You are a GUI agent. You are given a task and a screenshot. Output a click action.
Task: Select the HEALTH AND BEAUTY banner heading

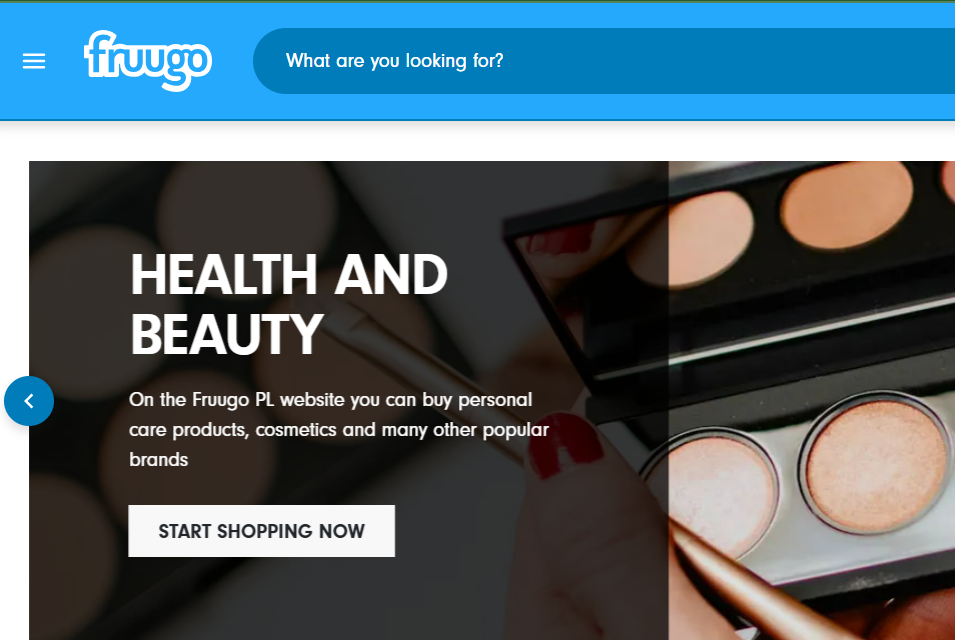pos(289,304)
